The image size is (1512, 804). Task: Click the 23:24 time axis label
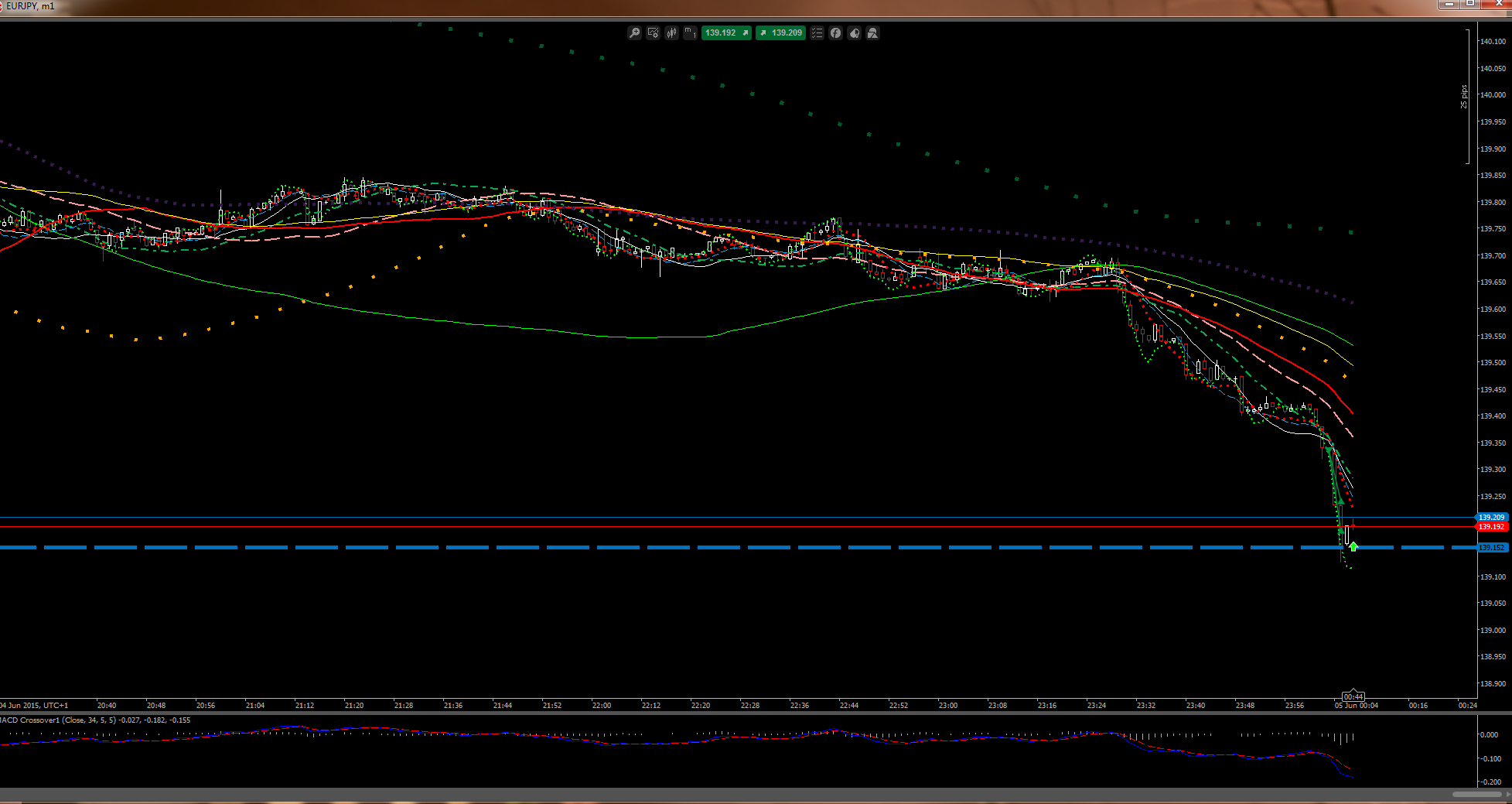[1097, 706]
